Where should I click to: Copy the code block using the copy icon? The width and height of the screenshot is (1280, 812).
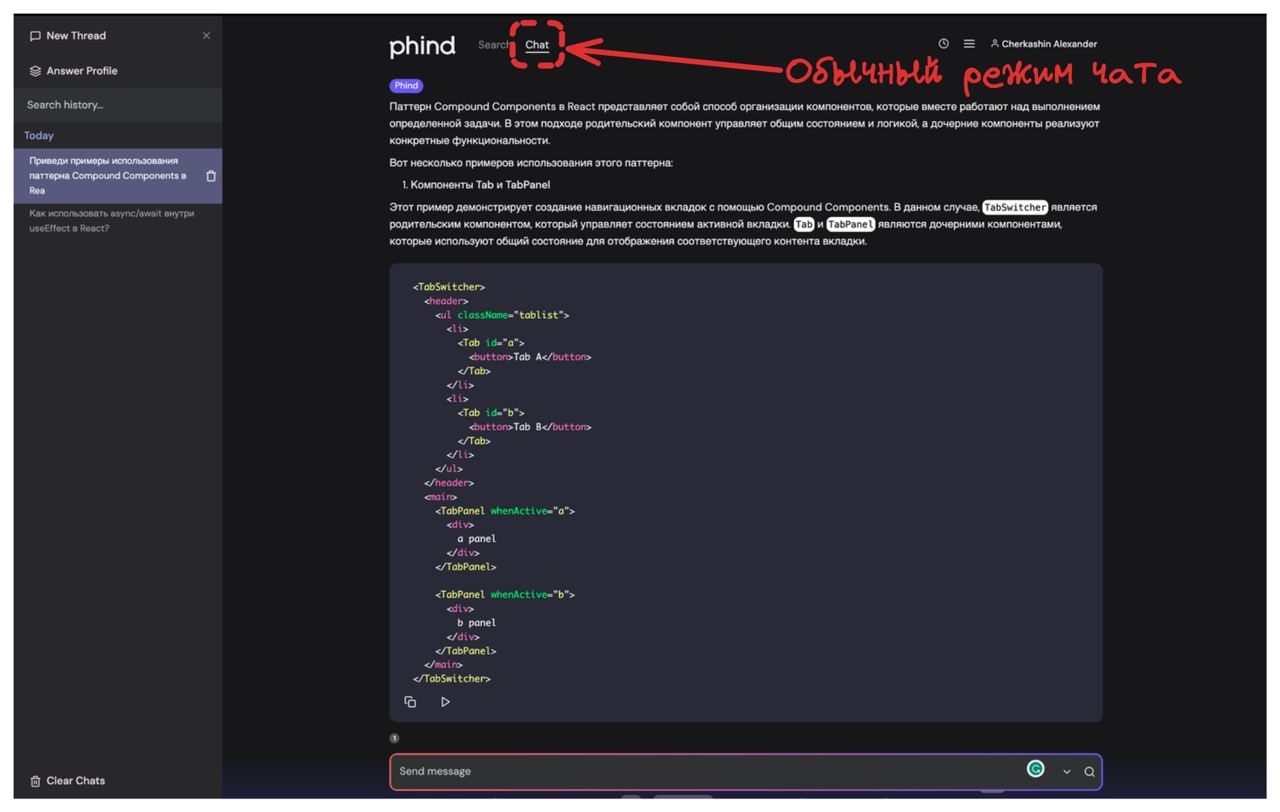coord(410,701)
